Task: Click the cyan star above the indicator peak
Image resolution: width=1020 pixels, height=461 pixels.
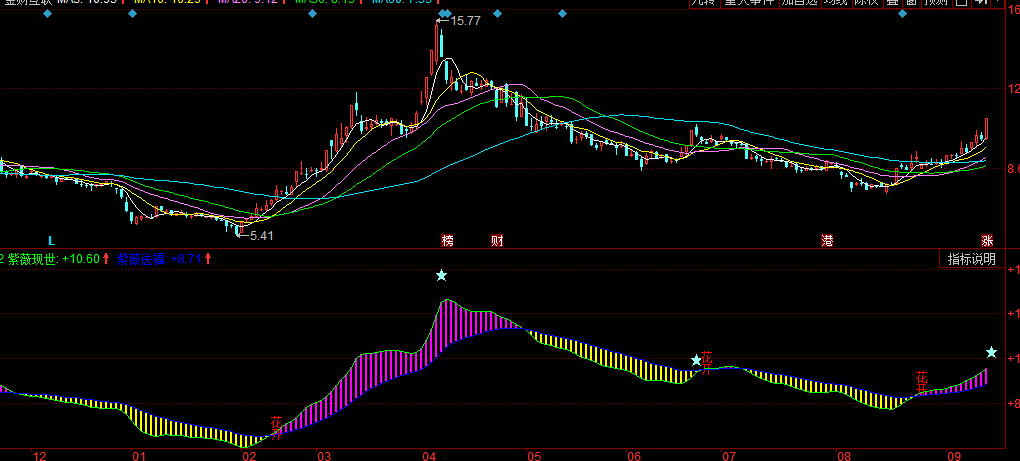Action: click(441, 275)
